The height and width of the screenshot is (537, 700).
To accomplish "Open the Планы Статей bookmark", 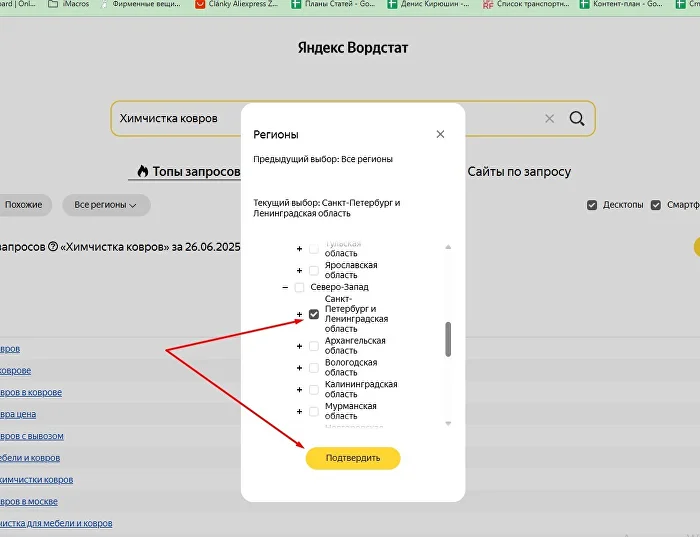I will coord(333,4).
